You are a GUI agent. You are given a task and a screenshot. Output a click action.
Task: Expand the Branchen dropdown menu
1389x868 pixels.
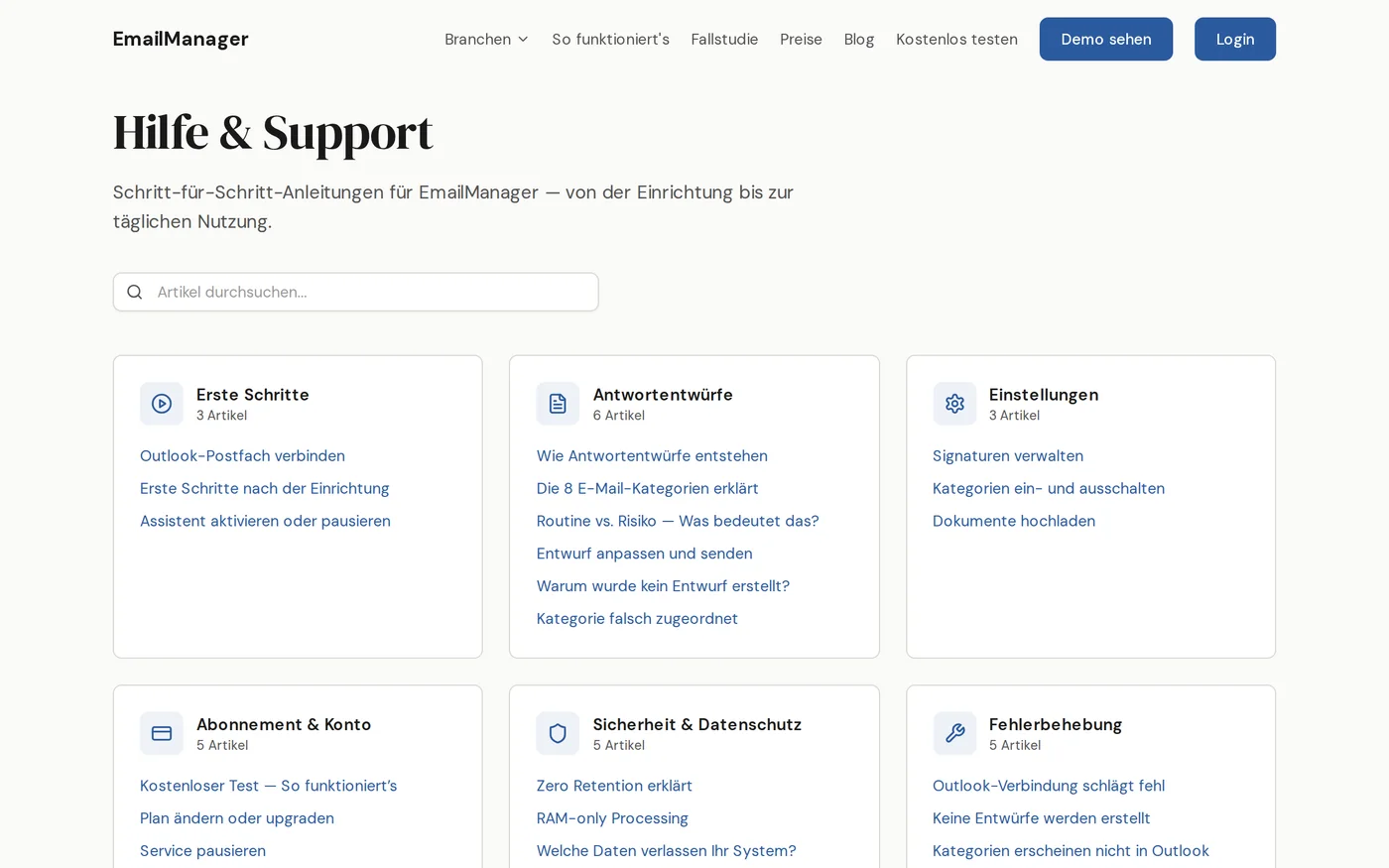(x=486, y=40)
